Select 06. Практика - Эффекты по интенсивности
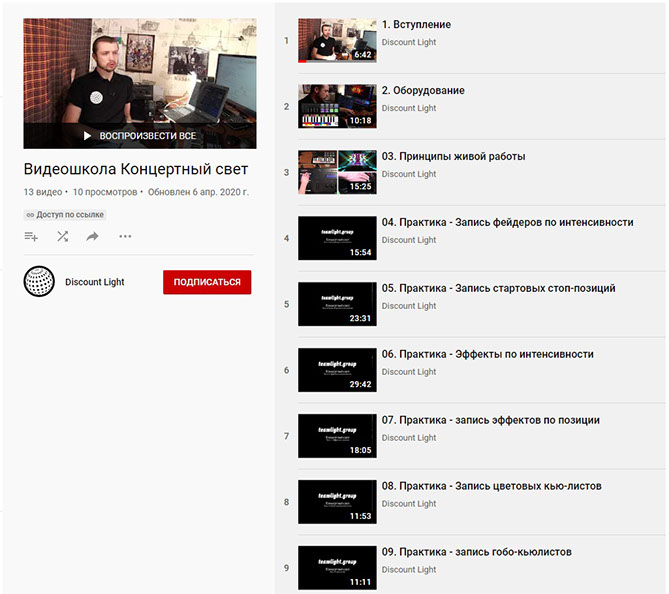Screen dimensions: 669x594 [487, 354]
